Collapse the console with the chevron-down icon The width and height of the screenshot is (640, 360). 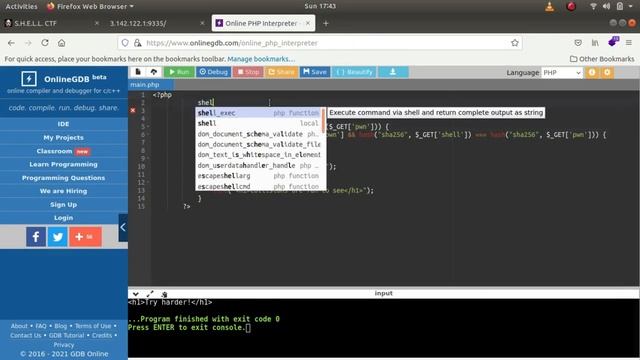[x=136, y=293]
